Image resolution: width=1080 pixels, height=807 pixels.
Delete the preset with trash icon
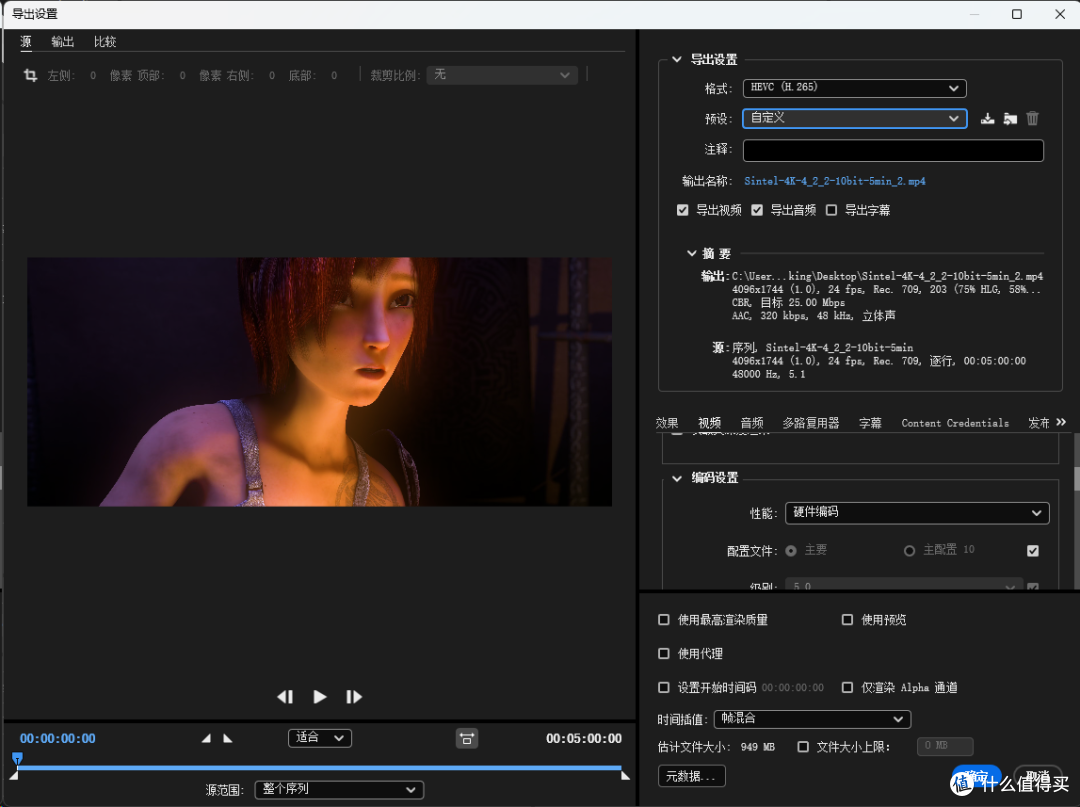(1032, 118)
